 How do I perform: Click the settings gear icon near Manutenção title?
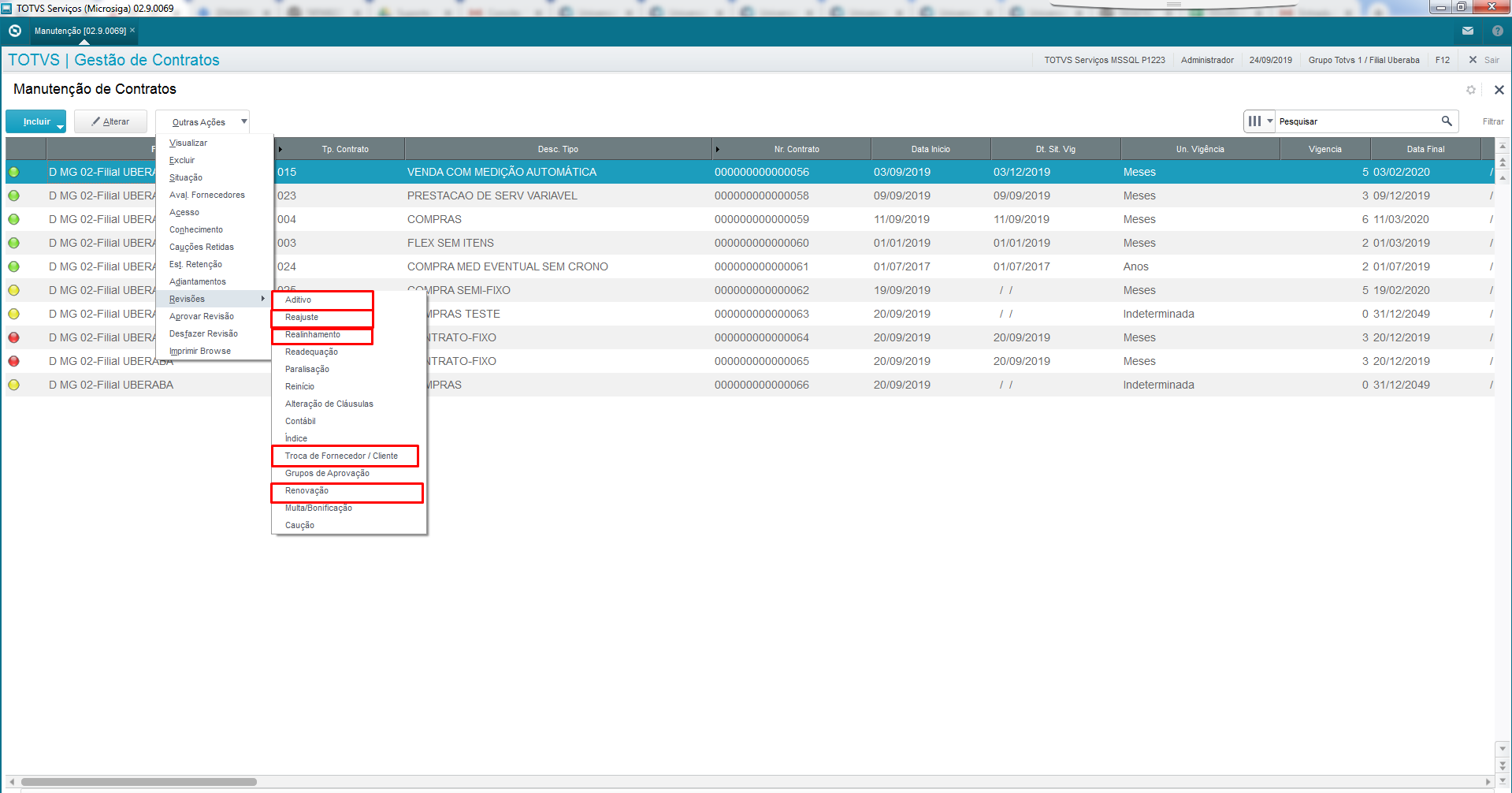(1470, 90)
